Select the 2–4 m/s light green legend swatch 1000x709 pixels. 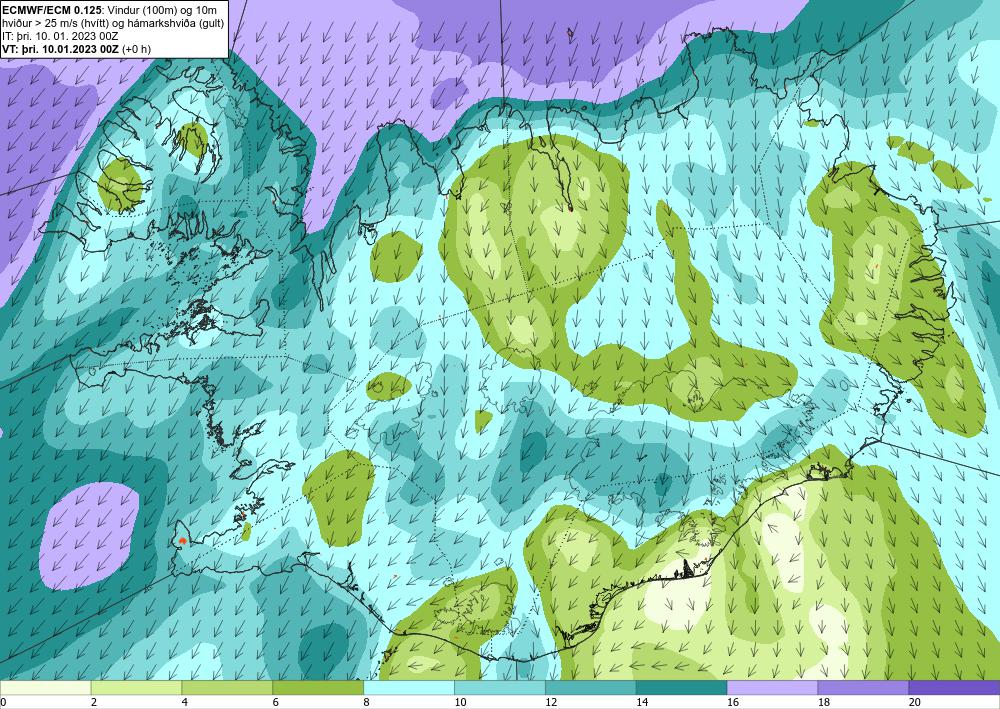[x=136, y=688]
